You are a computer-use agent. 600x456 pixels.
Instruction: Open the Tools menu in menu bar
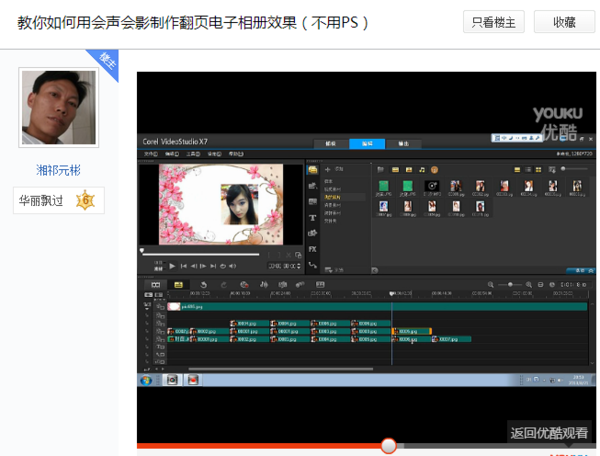pyautogui.click(x=193, y=154)
